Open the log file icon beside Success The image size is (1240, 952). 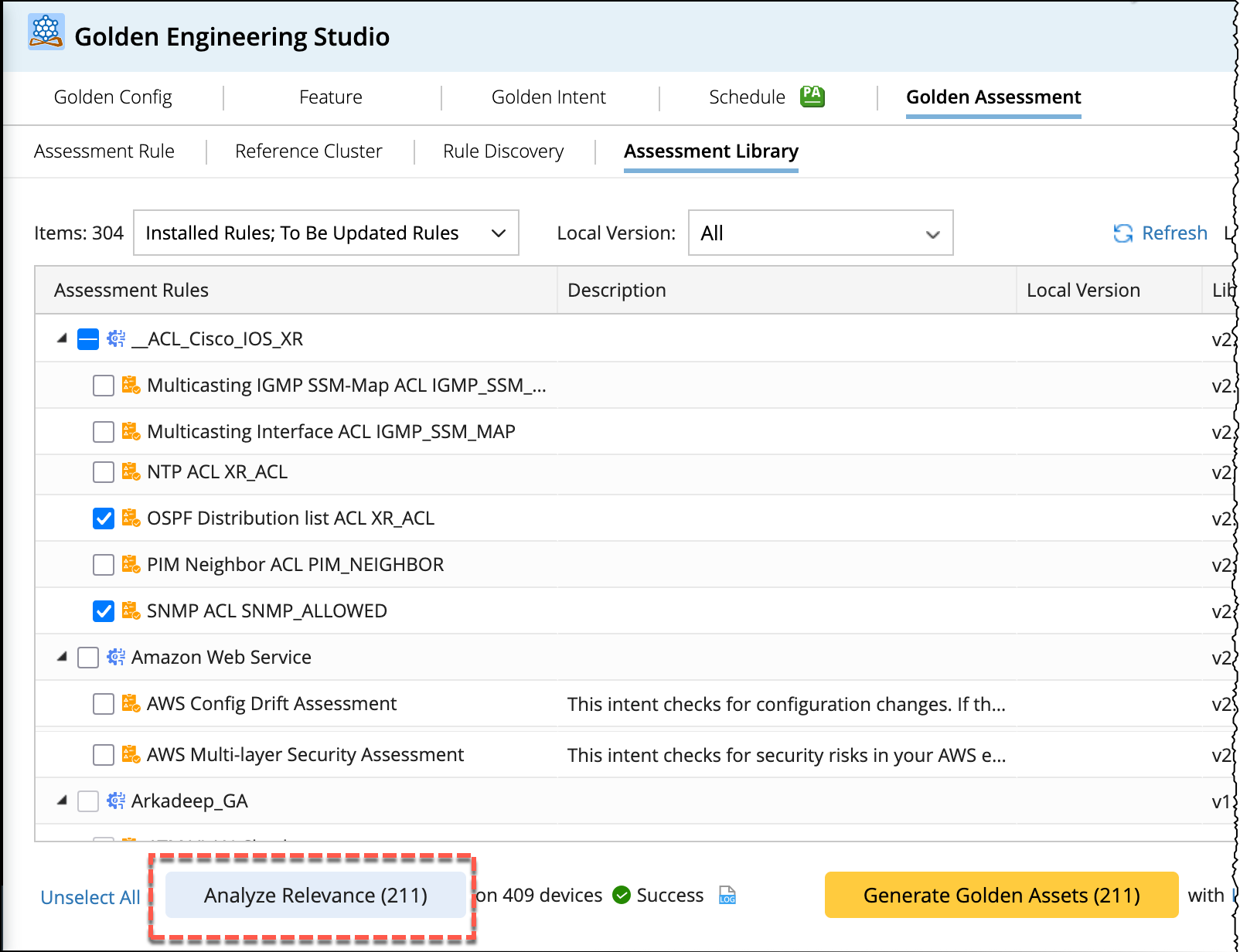pyautogui.click(x=727, y=895)
